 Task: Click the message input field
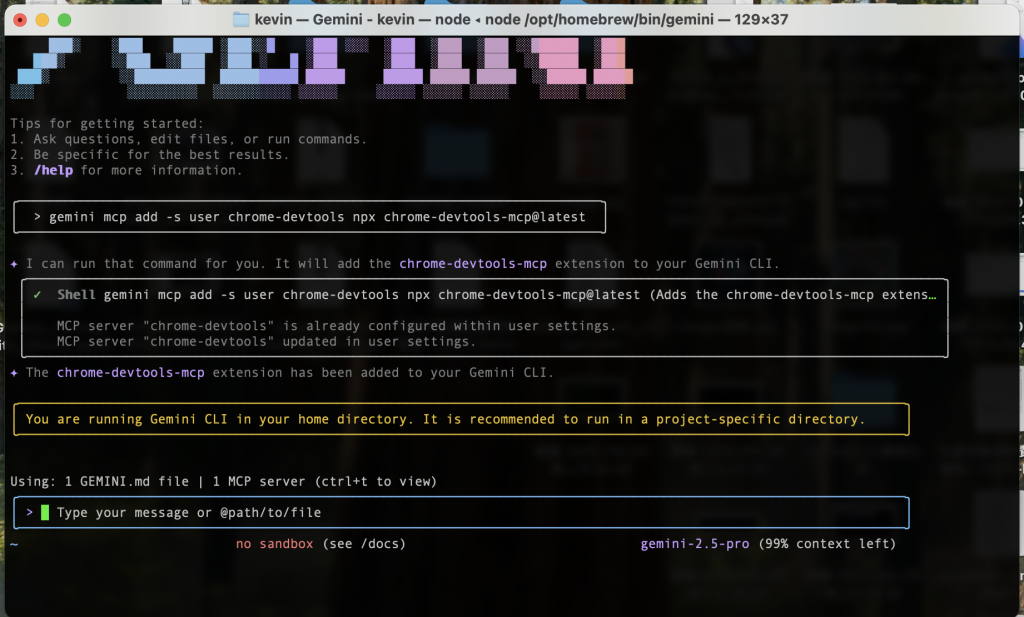(461, 513)
